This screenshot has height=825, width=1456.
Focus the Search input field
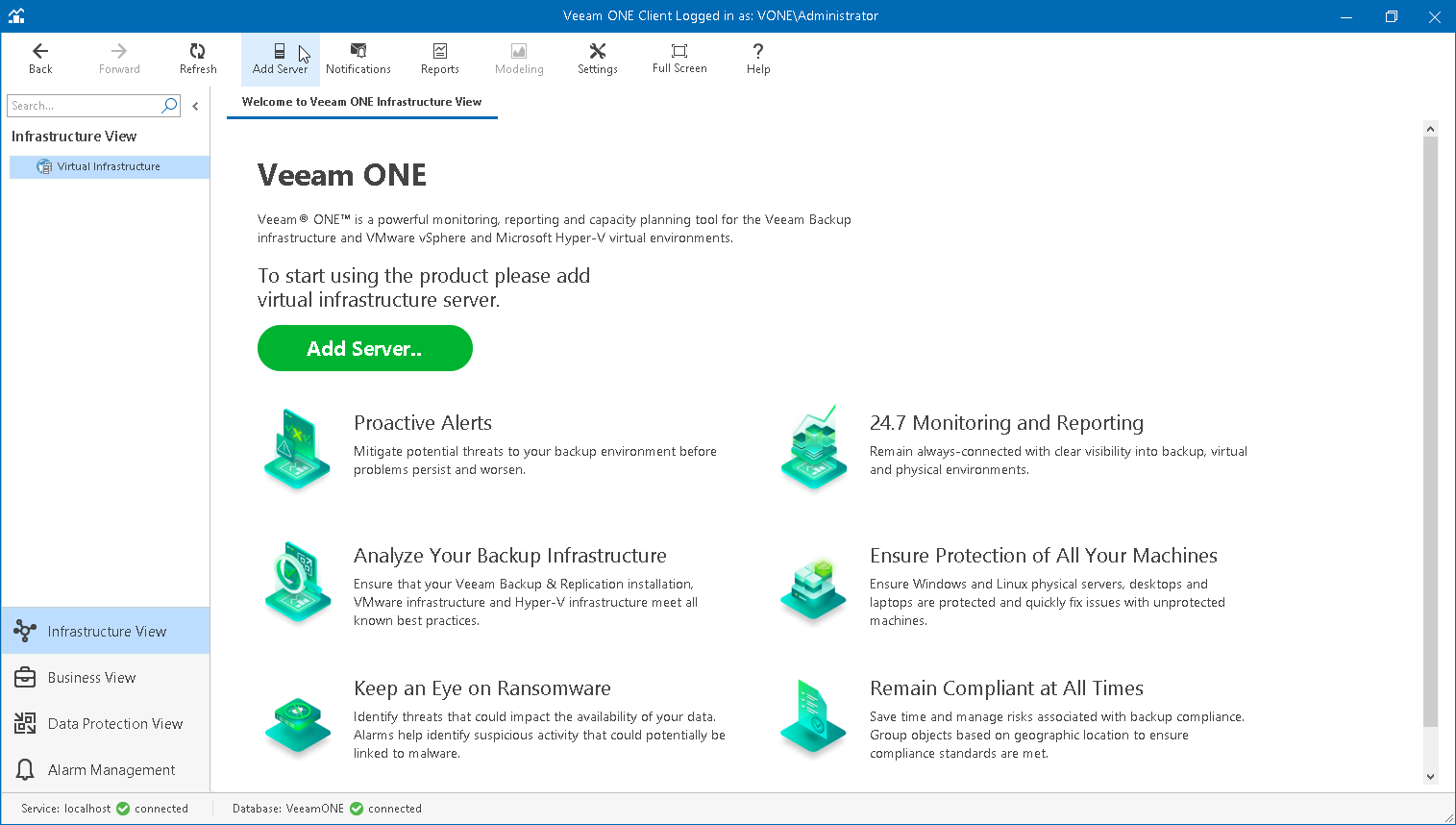[85, 106]
